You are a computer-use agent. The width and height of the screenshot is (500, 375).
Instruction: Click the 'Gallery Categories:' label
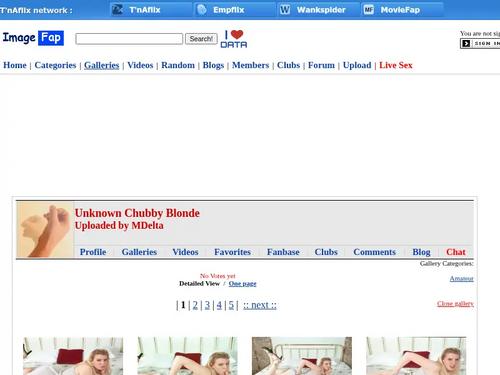coord(446,264)
